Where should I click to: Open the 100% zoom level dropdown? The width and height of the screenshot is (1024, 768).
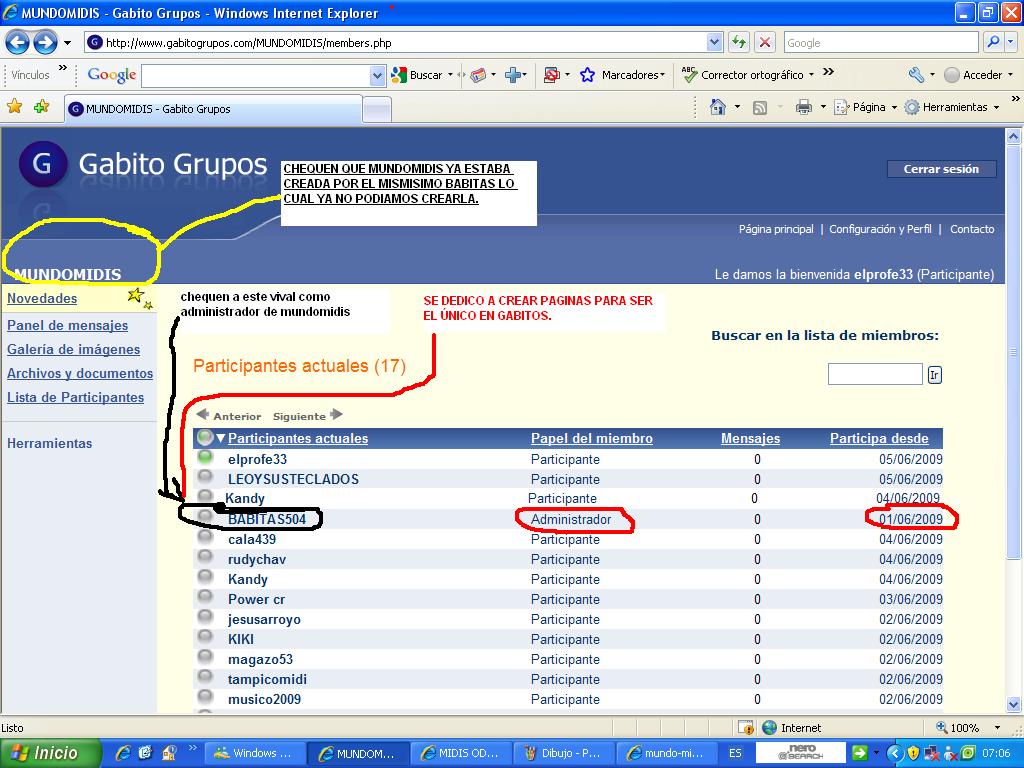point(997,728)
